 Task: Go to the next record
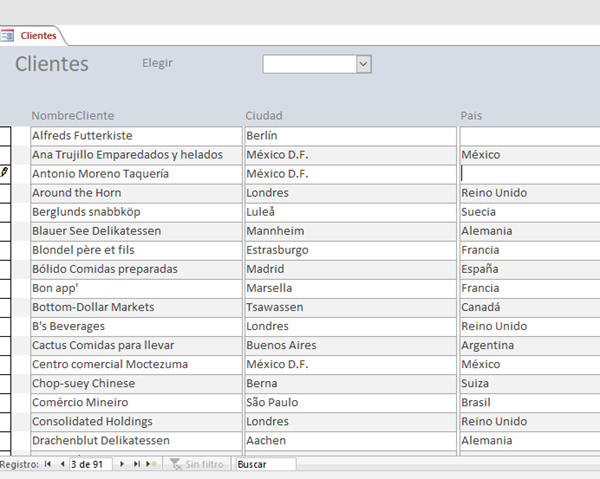pos(122,464)
